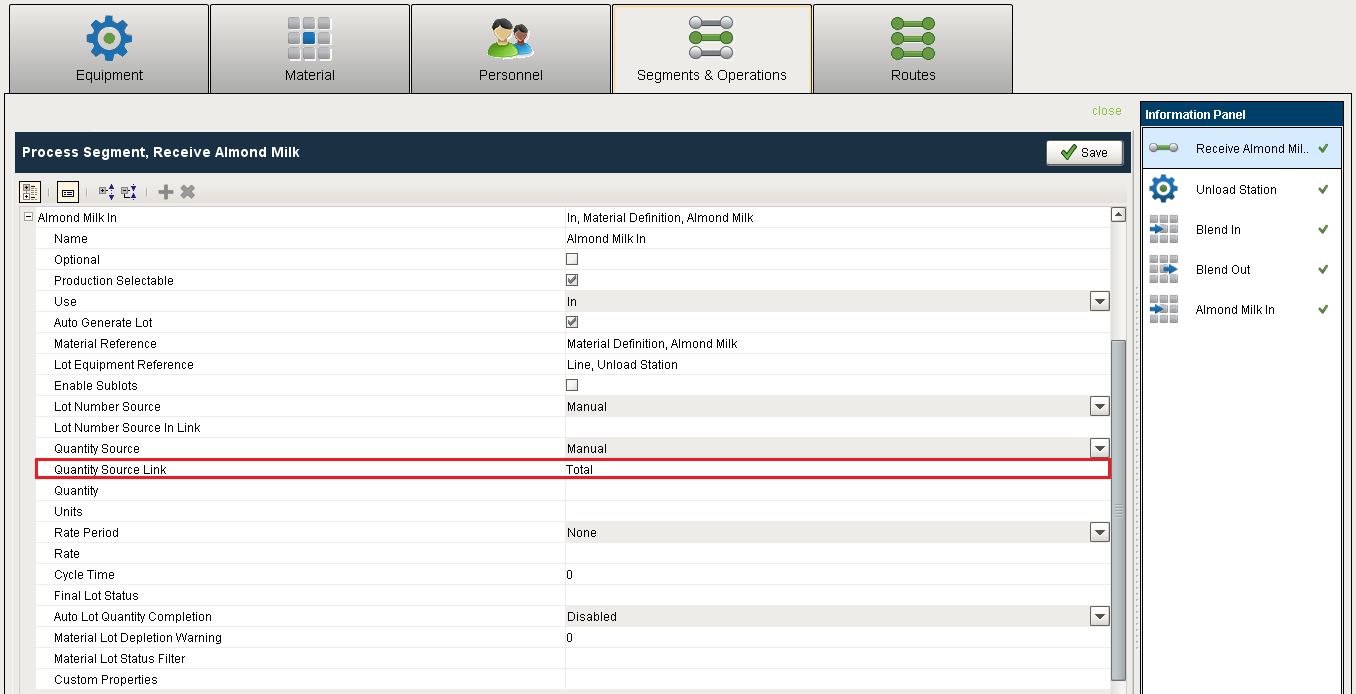The width and height of the screenshot is (1356, 694).
Task: Toggle the Optional checkbox
Action: [572, 259]
